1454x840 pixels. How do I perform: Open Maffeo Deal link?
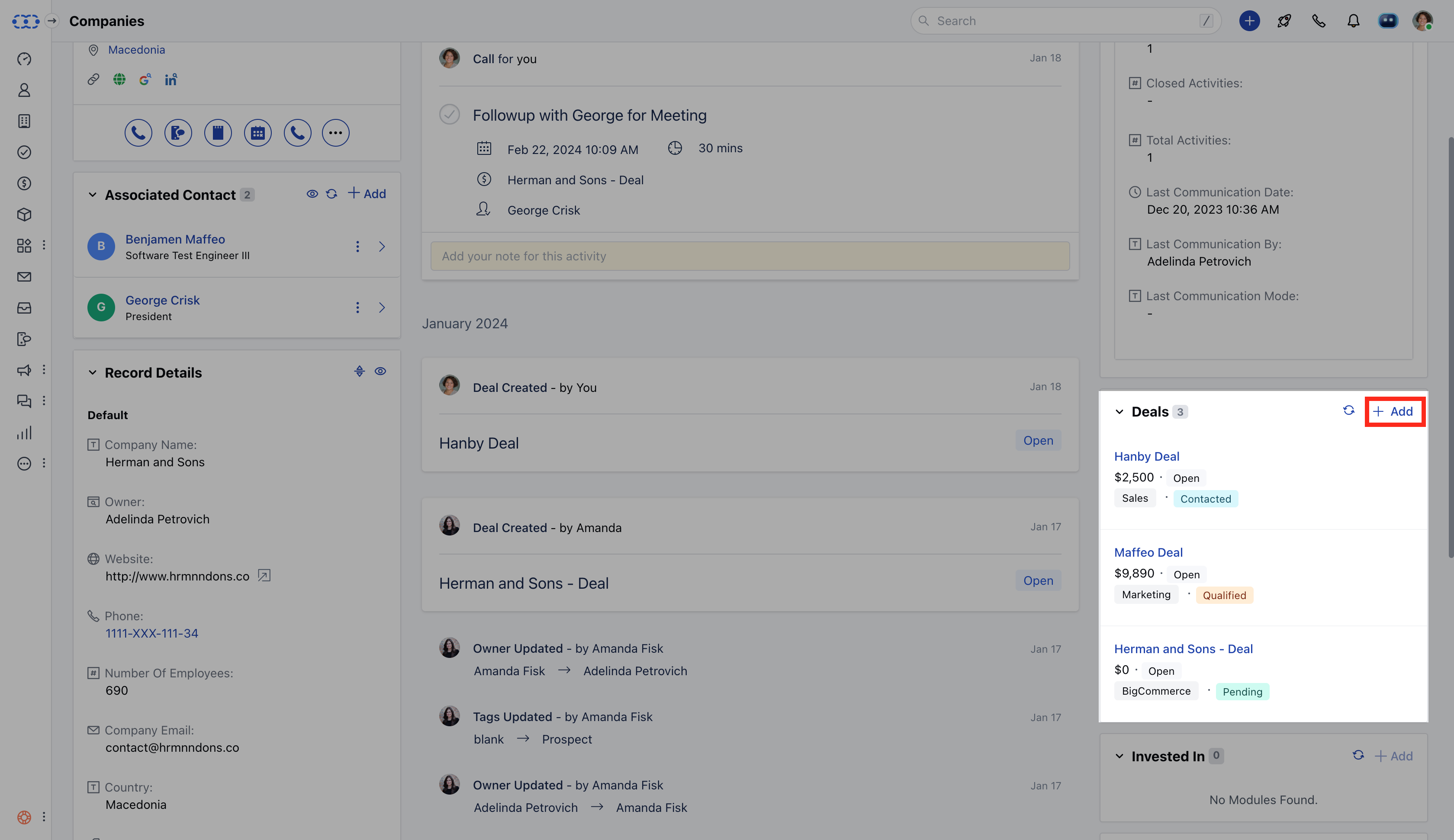(1148, 552)
